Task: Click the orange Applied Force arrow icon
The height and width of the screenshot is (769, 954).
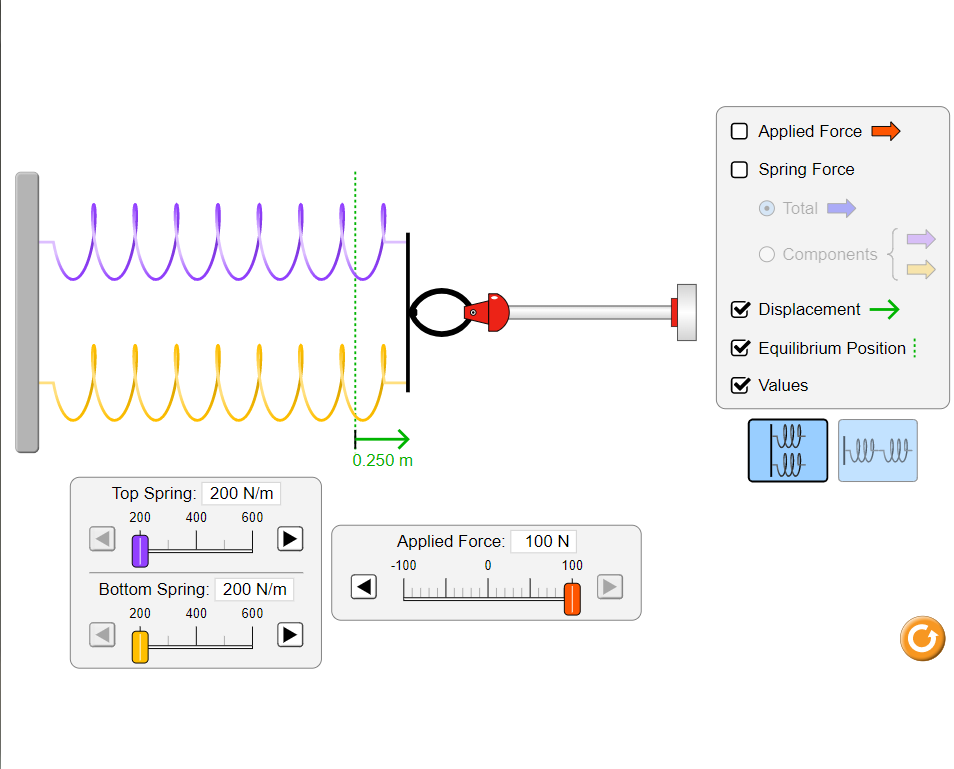Action: click(x=885, y=131)
